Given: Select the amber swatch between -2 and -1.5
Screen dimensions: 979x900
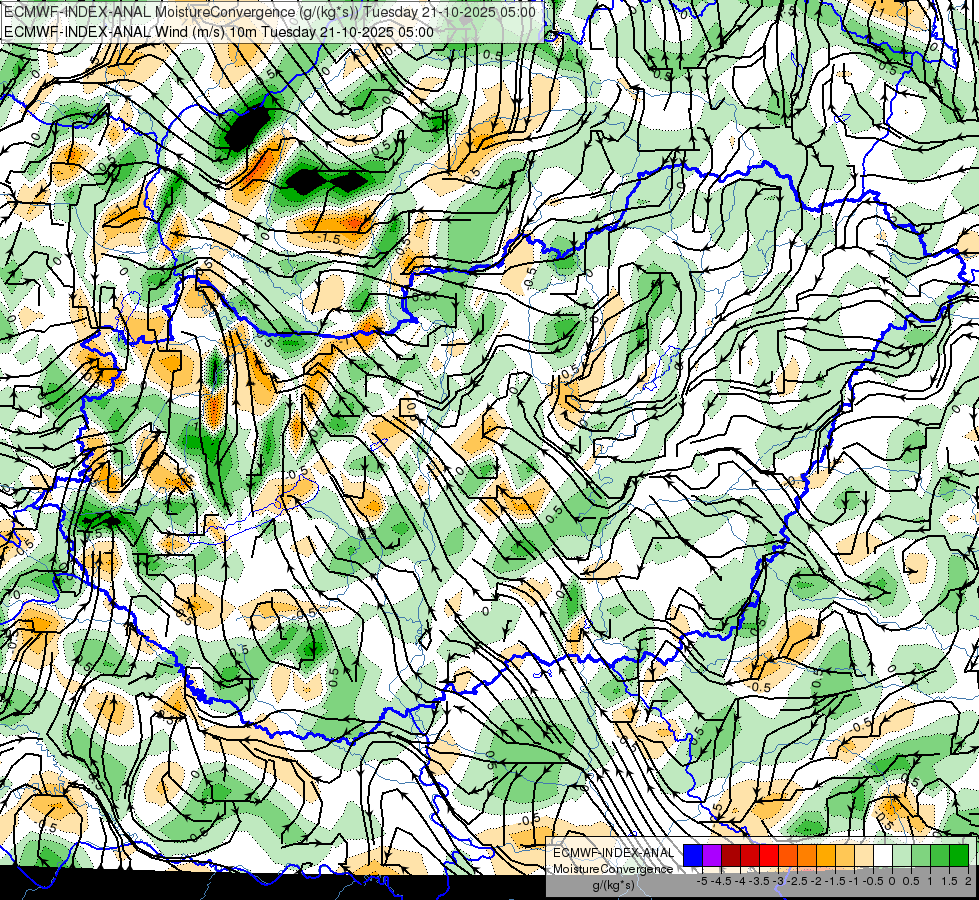Looking at the screenshot, I should [x=825, y=856].
